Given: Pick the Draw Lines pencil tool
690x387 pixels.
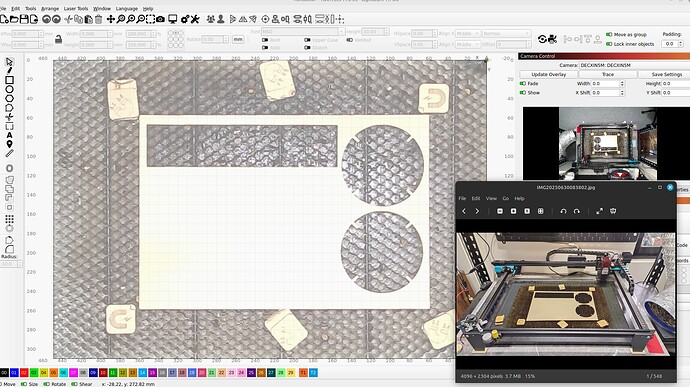Looking at the screenshot, I should pos(9,70).
